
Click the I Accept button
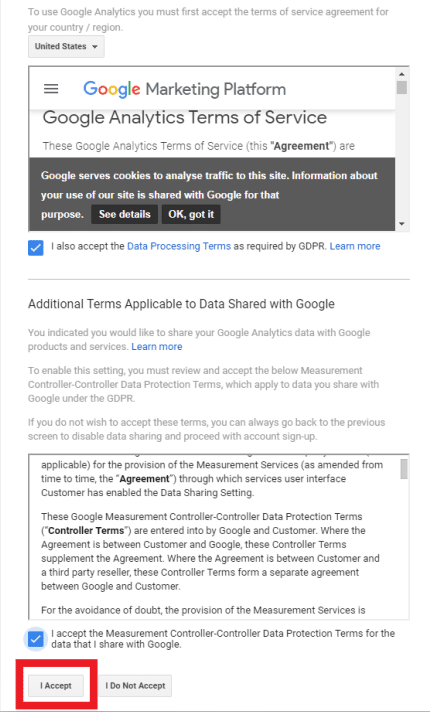[56, 685]
